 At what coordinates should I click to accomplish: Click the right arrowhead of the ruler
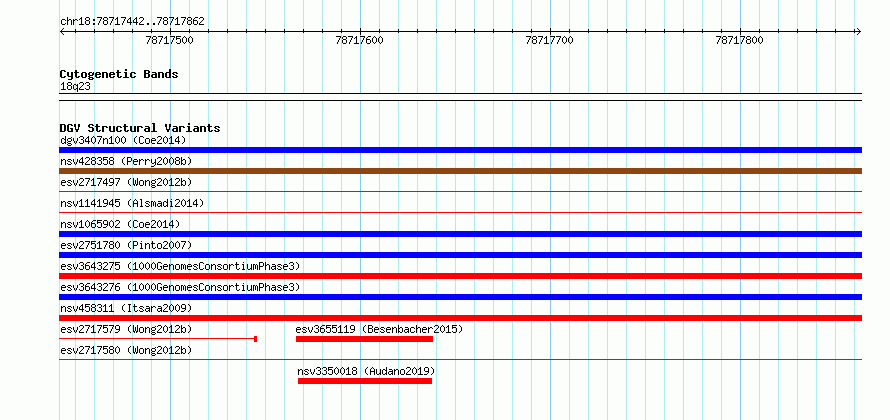pos(858,31)
